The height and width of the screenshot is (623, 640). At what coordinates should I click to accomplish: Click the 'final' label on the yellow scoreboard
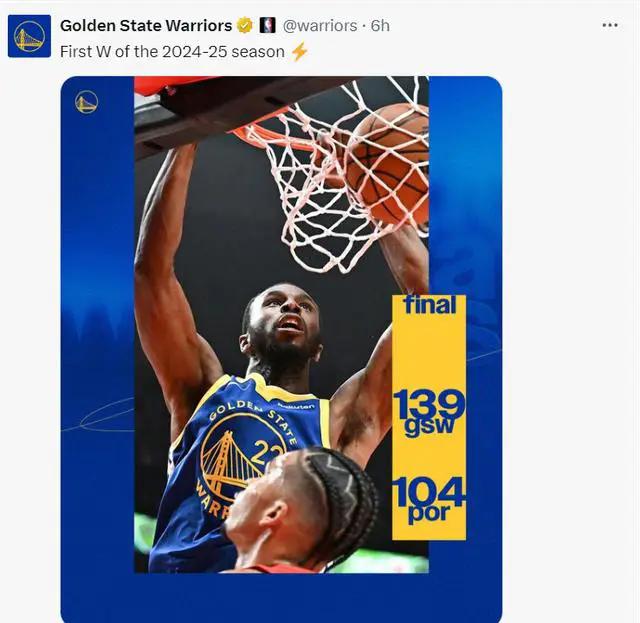click(x=429, y=305)
